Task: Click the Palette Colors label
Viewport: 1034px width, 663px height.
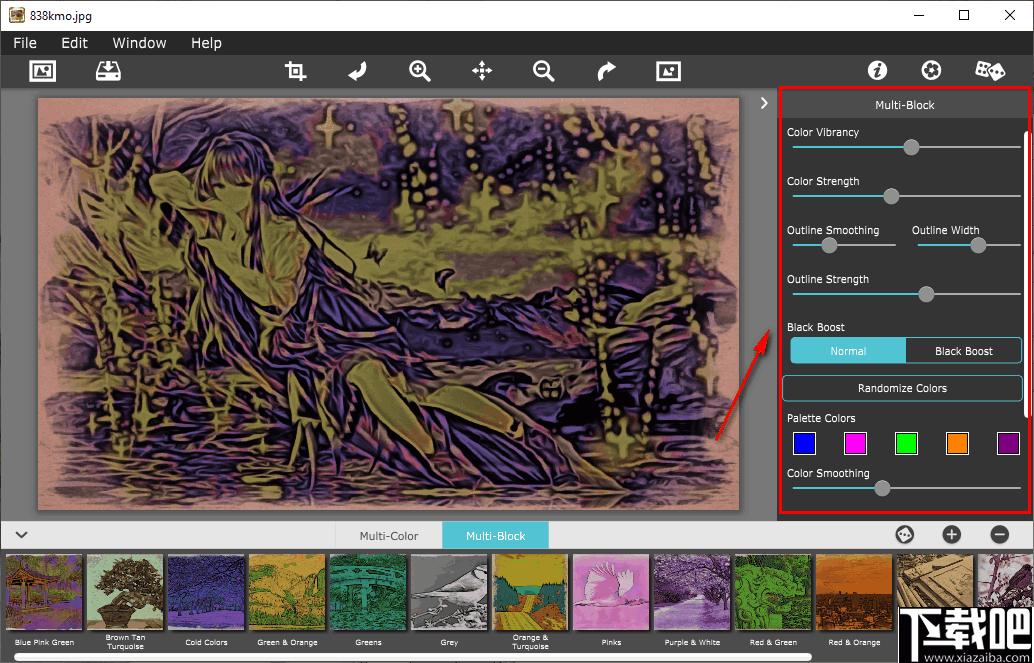Action: 821,418
